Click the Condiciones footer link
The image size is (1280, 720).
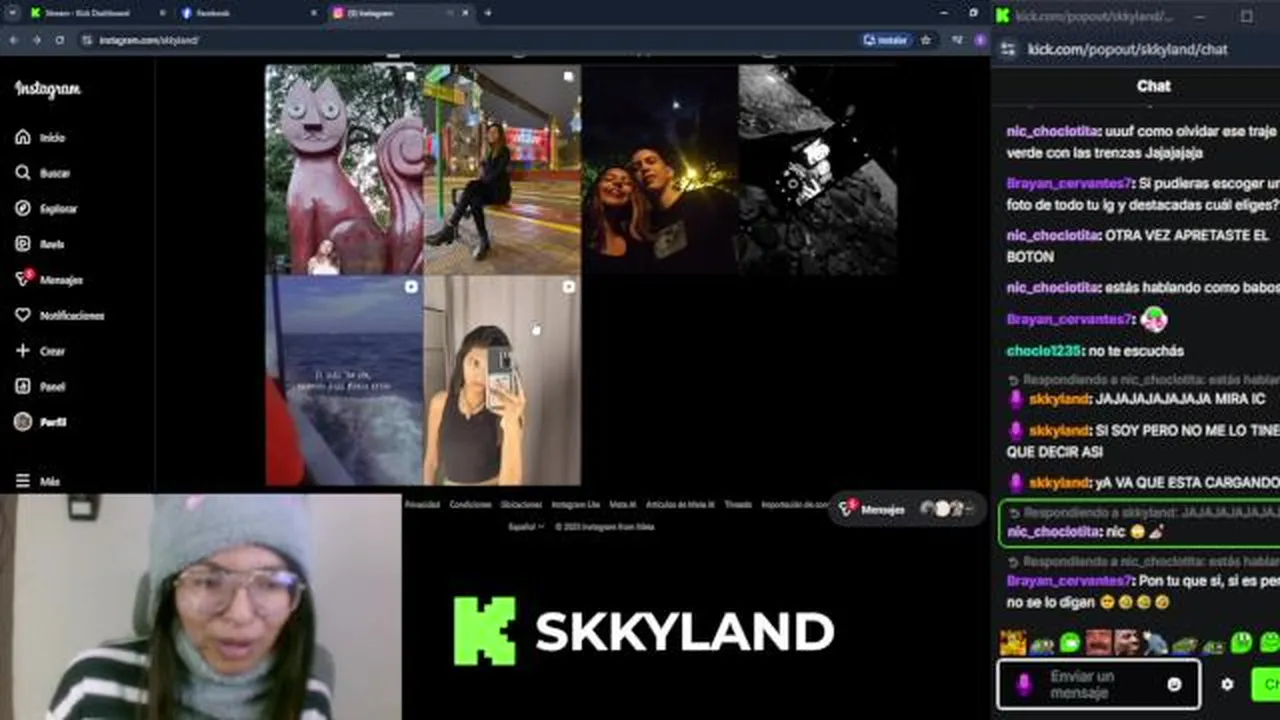[470, 505]
